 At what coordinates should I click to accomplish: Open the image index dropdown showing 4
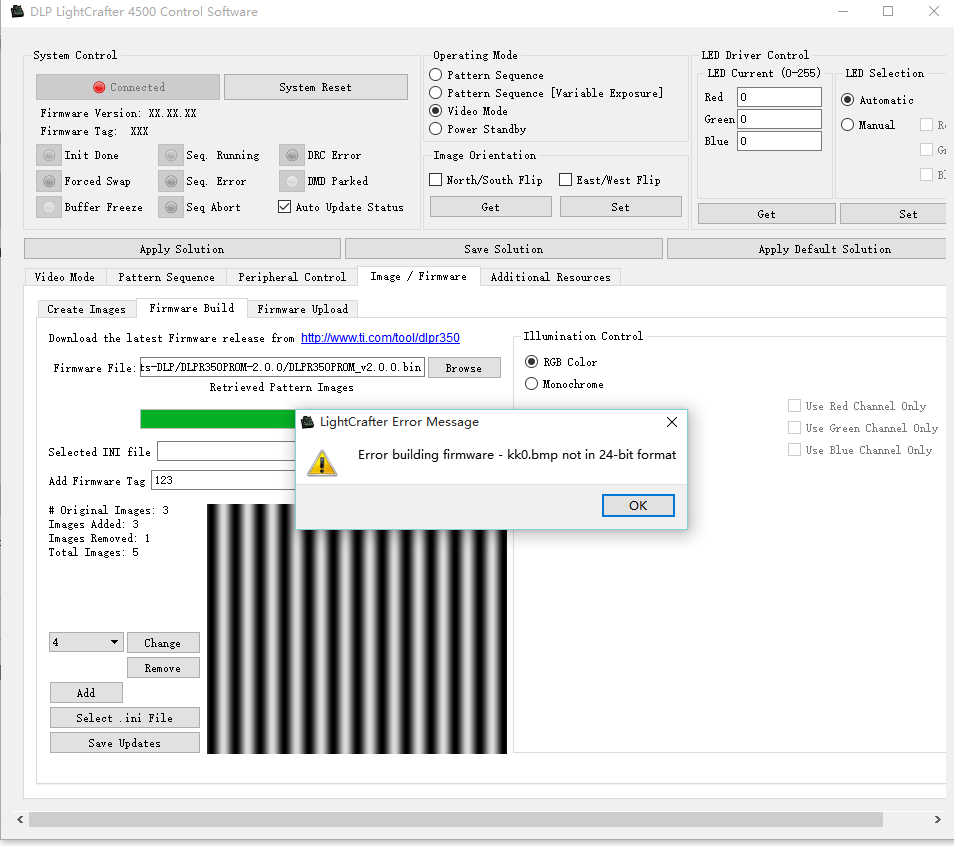pyautogui.click(x=86, y=642)
